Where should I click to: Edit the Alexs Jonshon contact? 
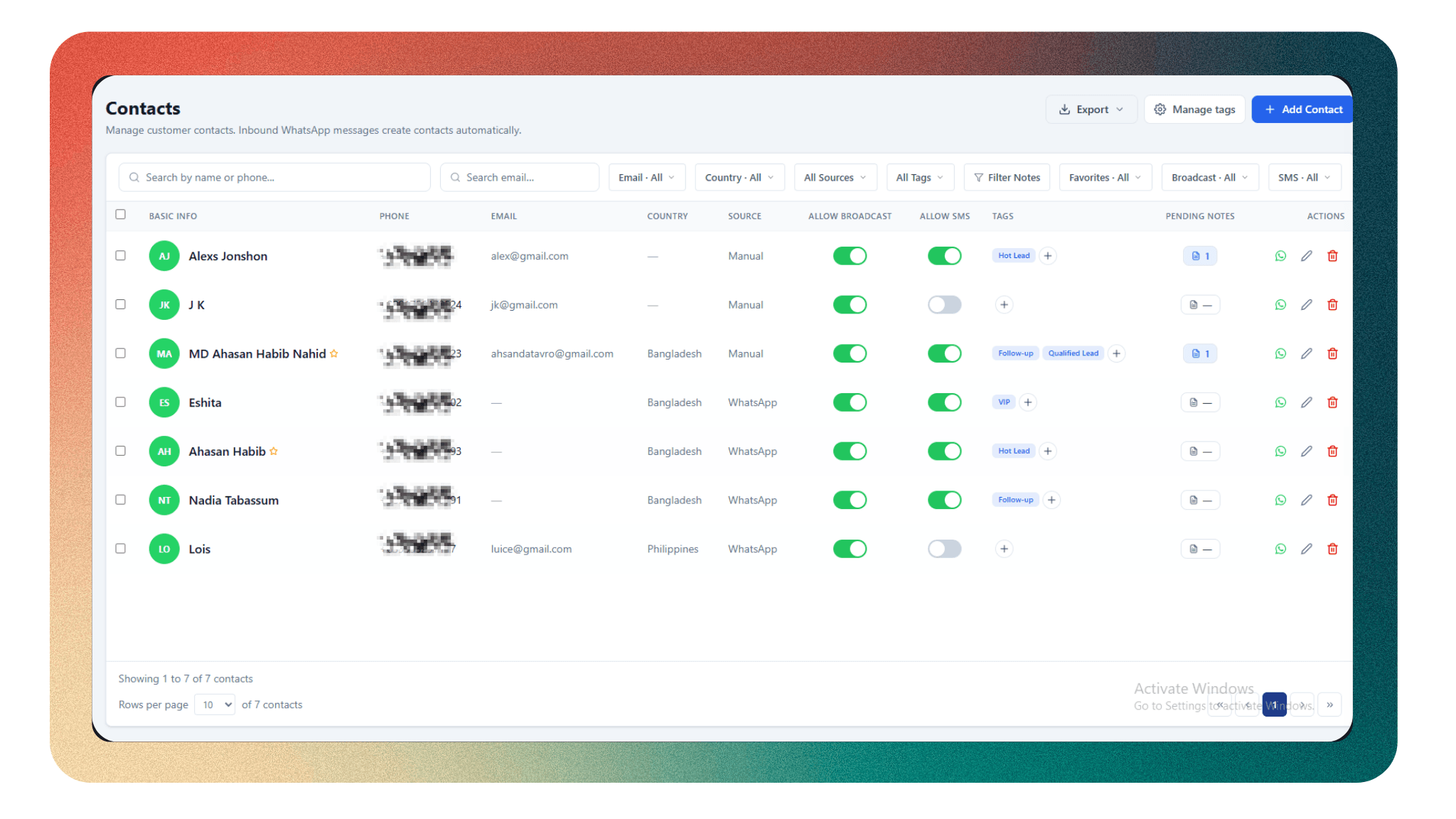pyautogui.click(x=1307, y=256)
